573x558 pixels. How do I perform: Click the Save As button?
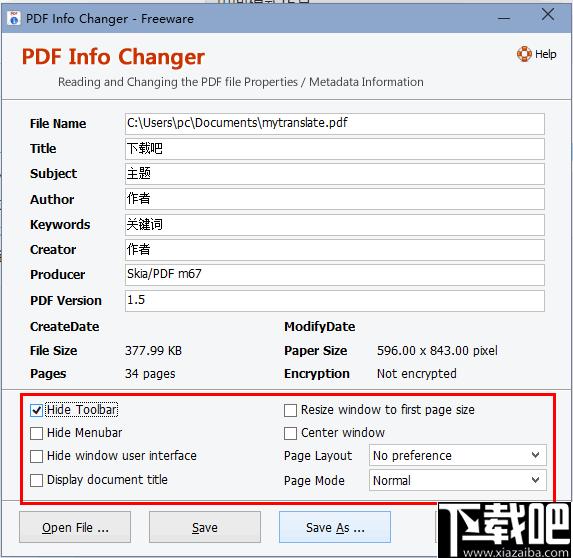coord(335,527)
